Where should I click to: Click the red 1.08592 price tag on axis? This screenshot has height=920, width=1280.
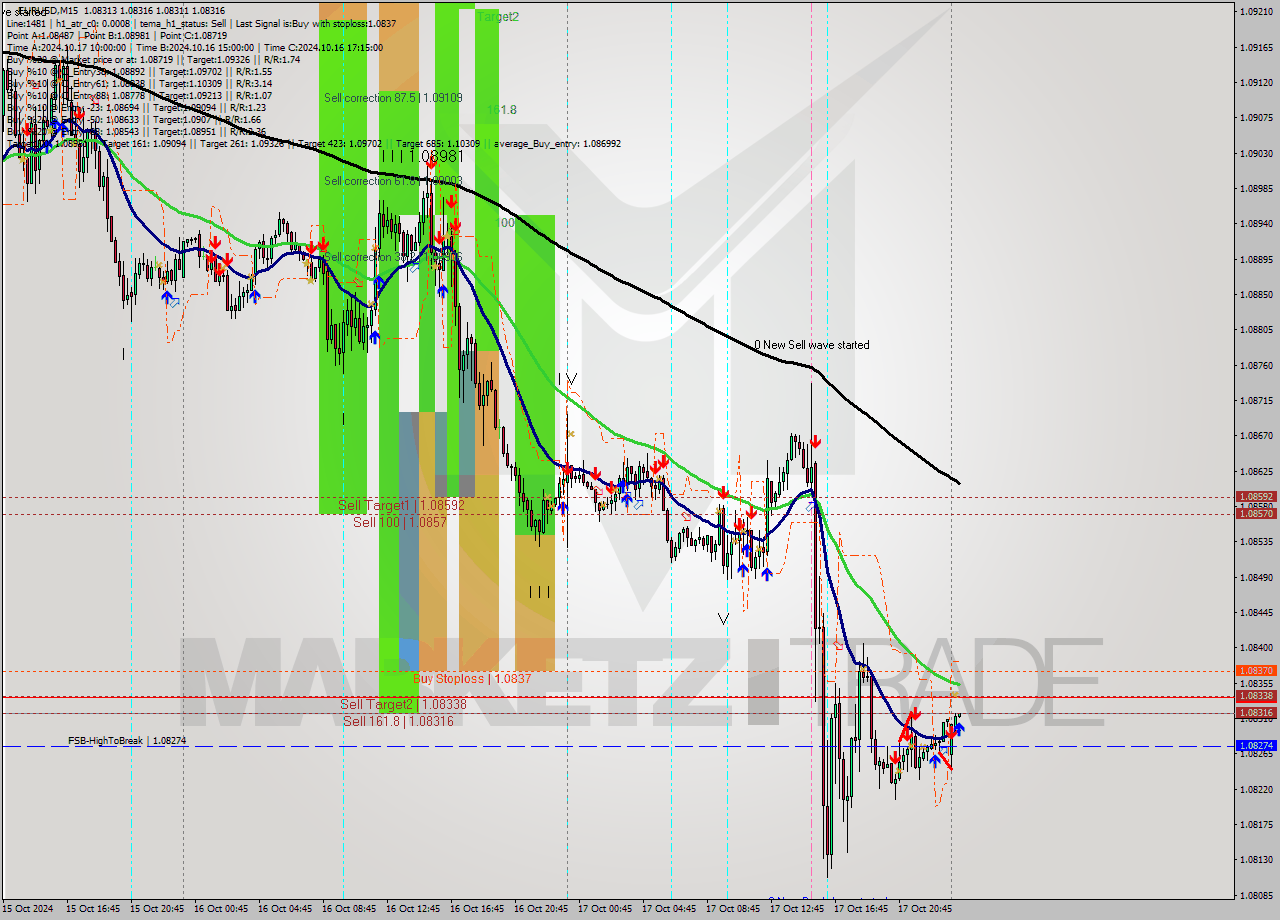[1256, 497]
